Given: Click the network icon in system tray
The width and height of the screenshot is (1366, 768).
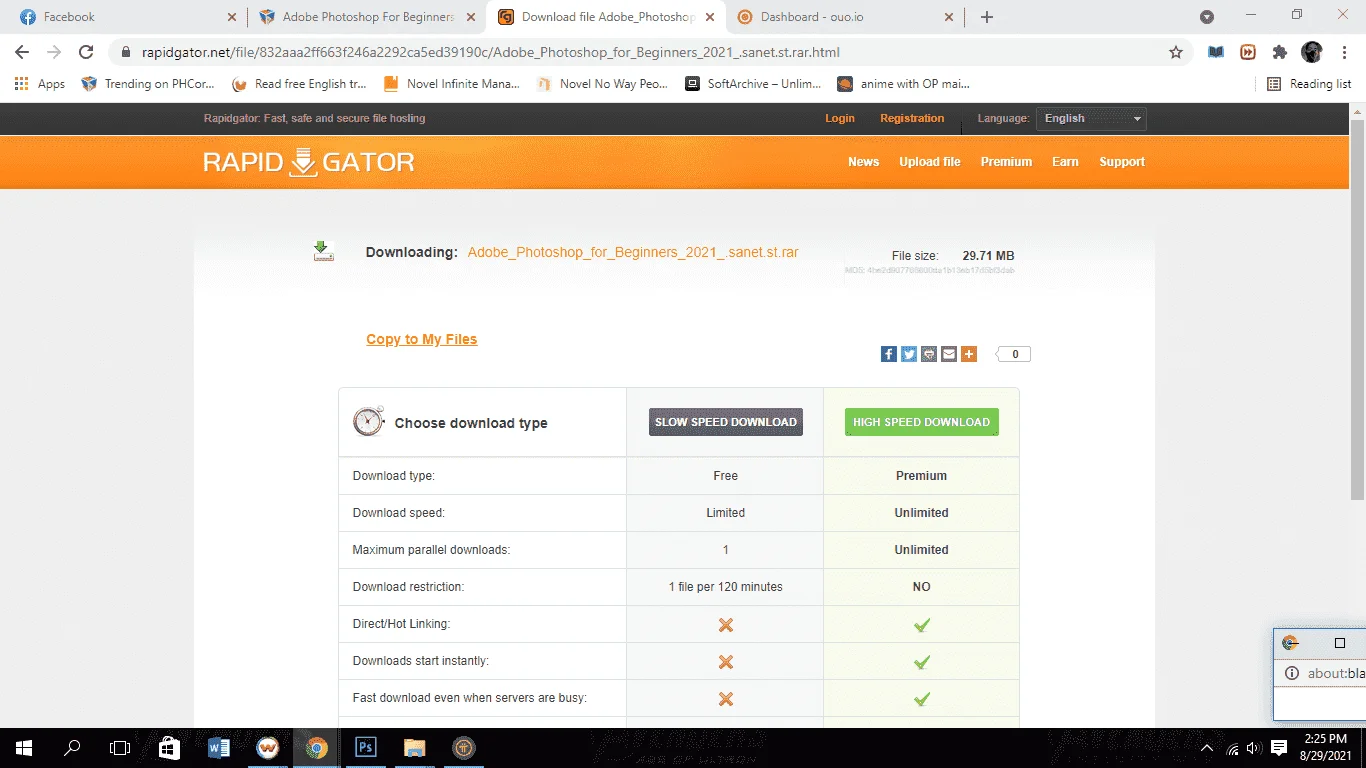Looking at the screenshot, I should (x=1232, y=748).
